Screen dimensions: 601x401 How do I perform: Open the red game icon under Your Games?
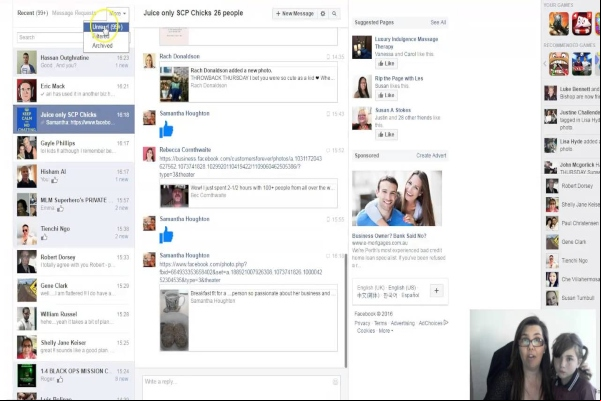[x=582, y=23]
